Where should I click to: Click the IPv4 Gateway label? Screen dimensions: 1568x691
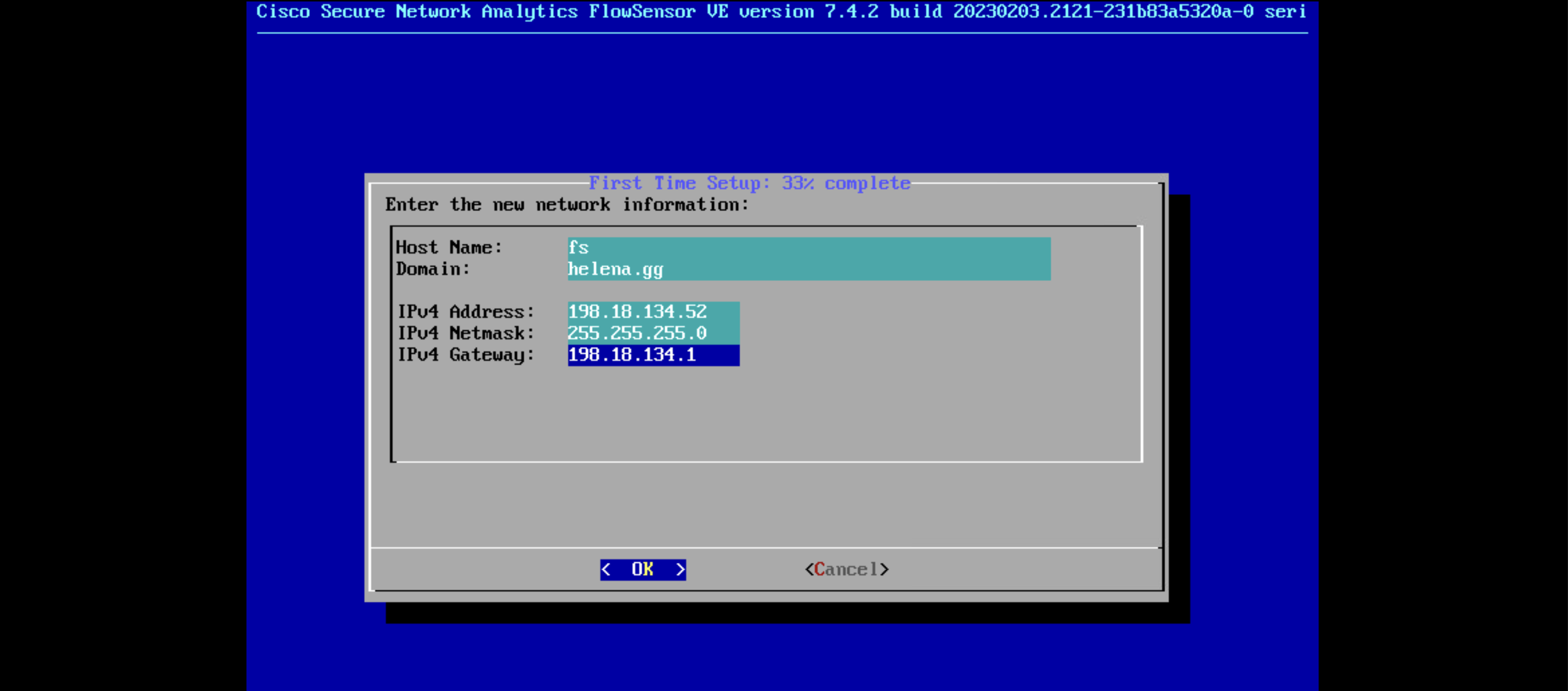click(466, 355)
